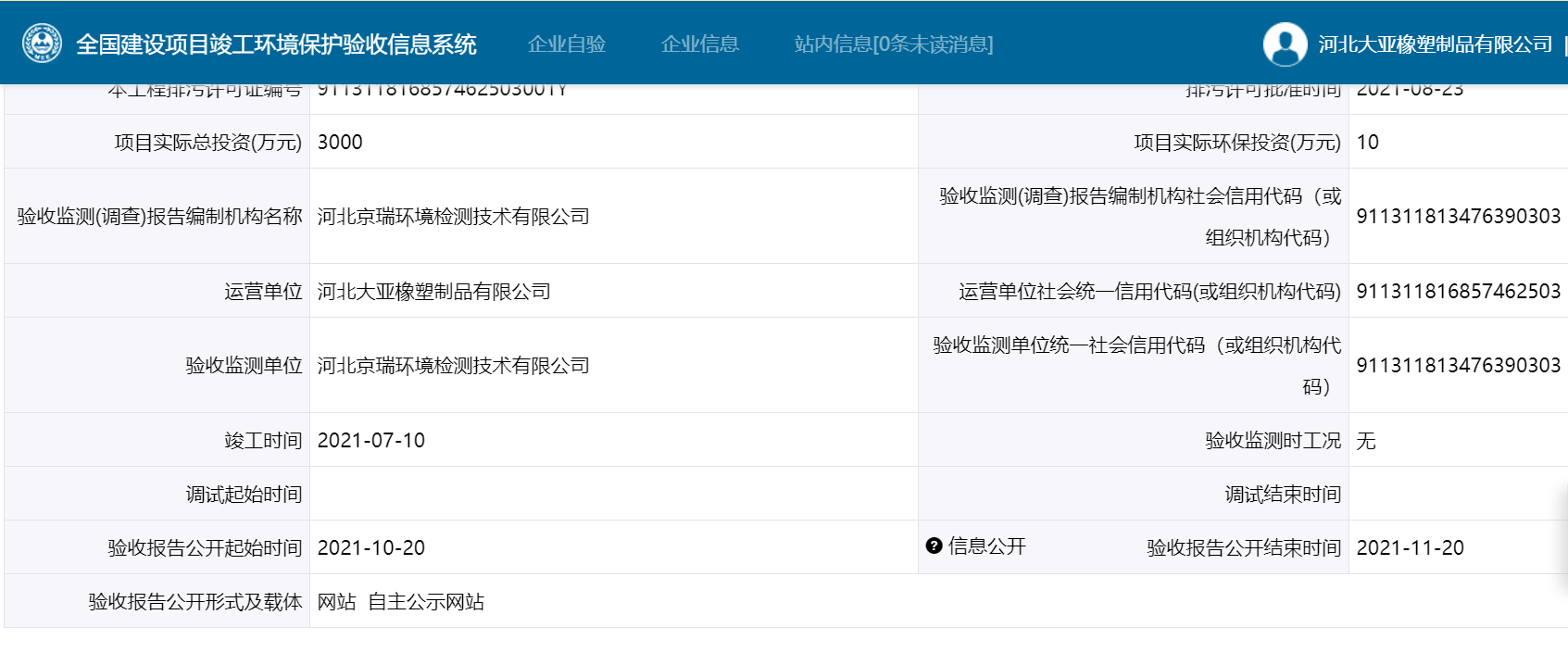The width and height of the screenshot is (1568, 665).
Task: Click the 验收监测时工况 label
Action: click(1273, 440)
